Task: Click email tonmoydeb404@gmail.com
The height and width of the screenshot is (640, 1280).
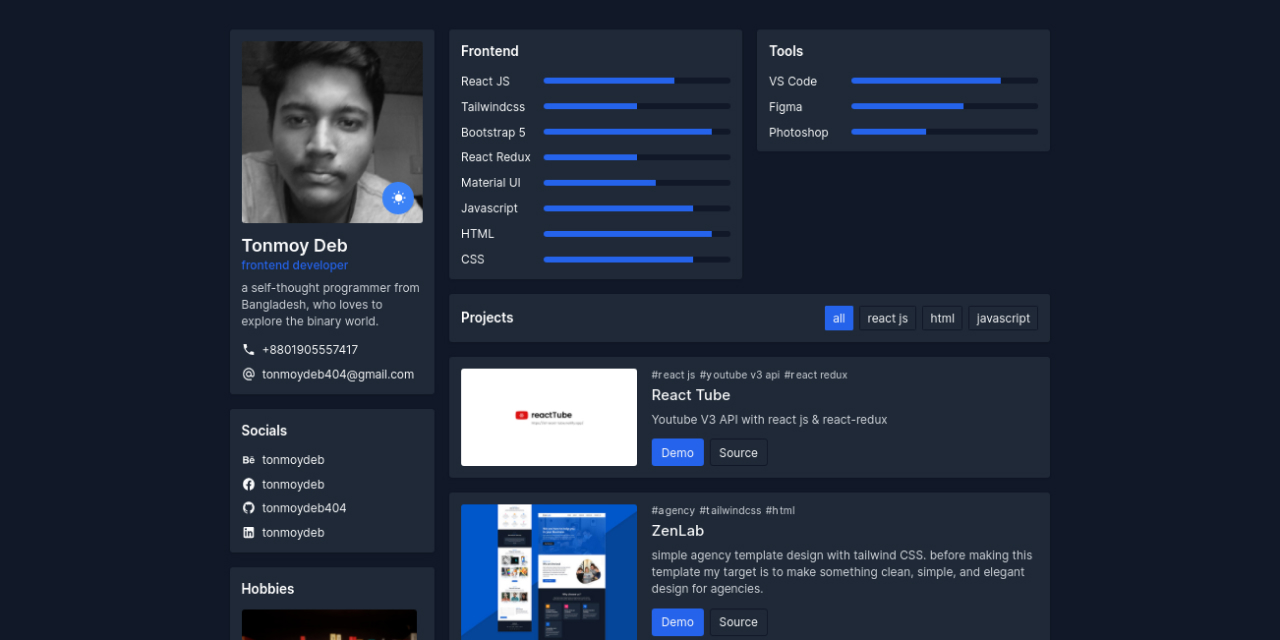Action: coord(338,374)
